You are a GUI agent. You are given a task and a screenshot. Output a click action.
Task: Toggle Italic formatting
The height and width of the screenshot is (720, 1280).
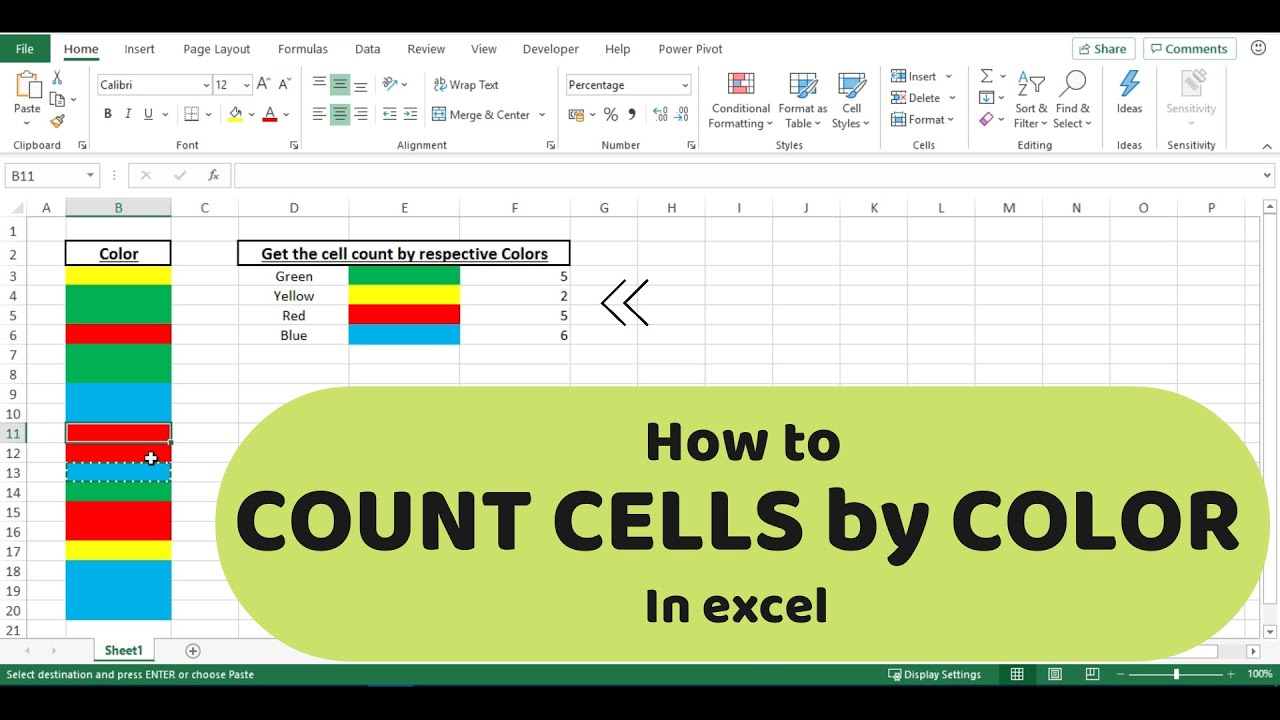pos(128,114)
